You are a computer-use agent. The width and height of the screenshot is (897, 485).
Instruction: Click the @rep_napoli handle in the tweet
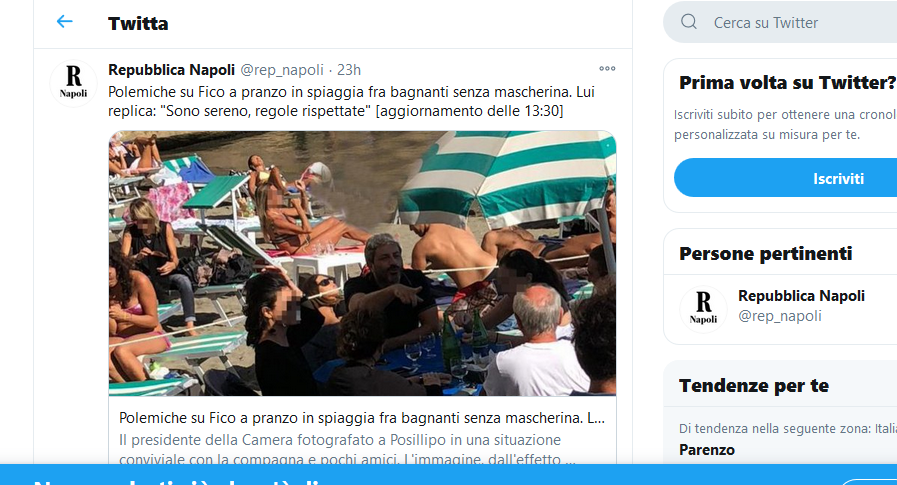click(x=282, y=70)
